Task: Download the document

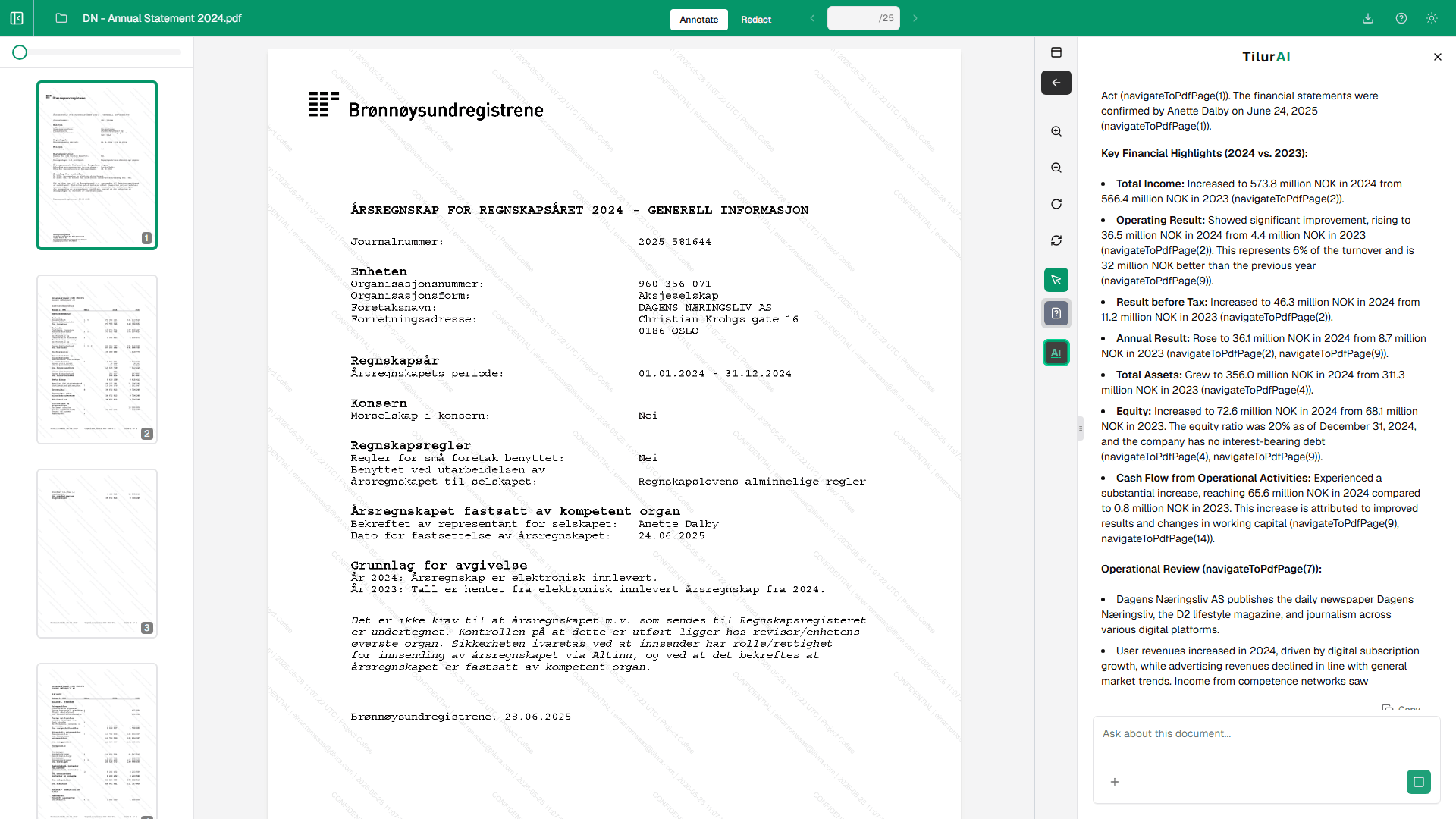Action: [1368, 18]
